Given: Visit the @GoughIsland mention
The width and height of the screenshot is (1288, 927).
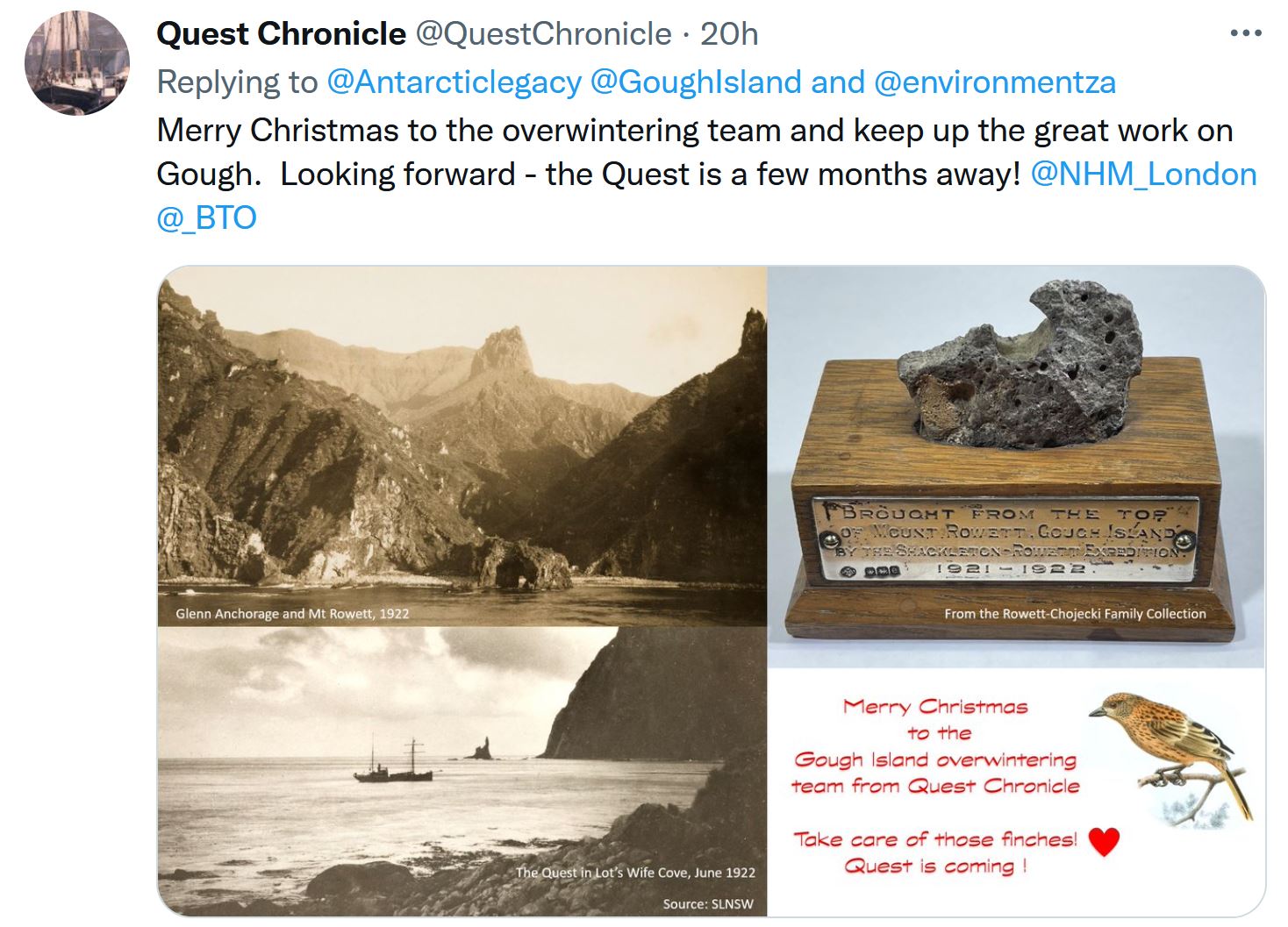Looking at the screenshot, I should (697, 82).
